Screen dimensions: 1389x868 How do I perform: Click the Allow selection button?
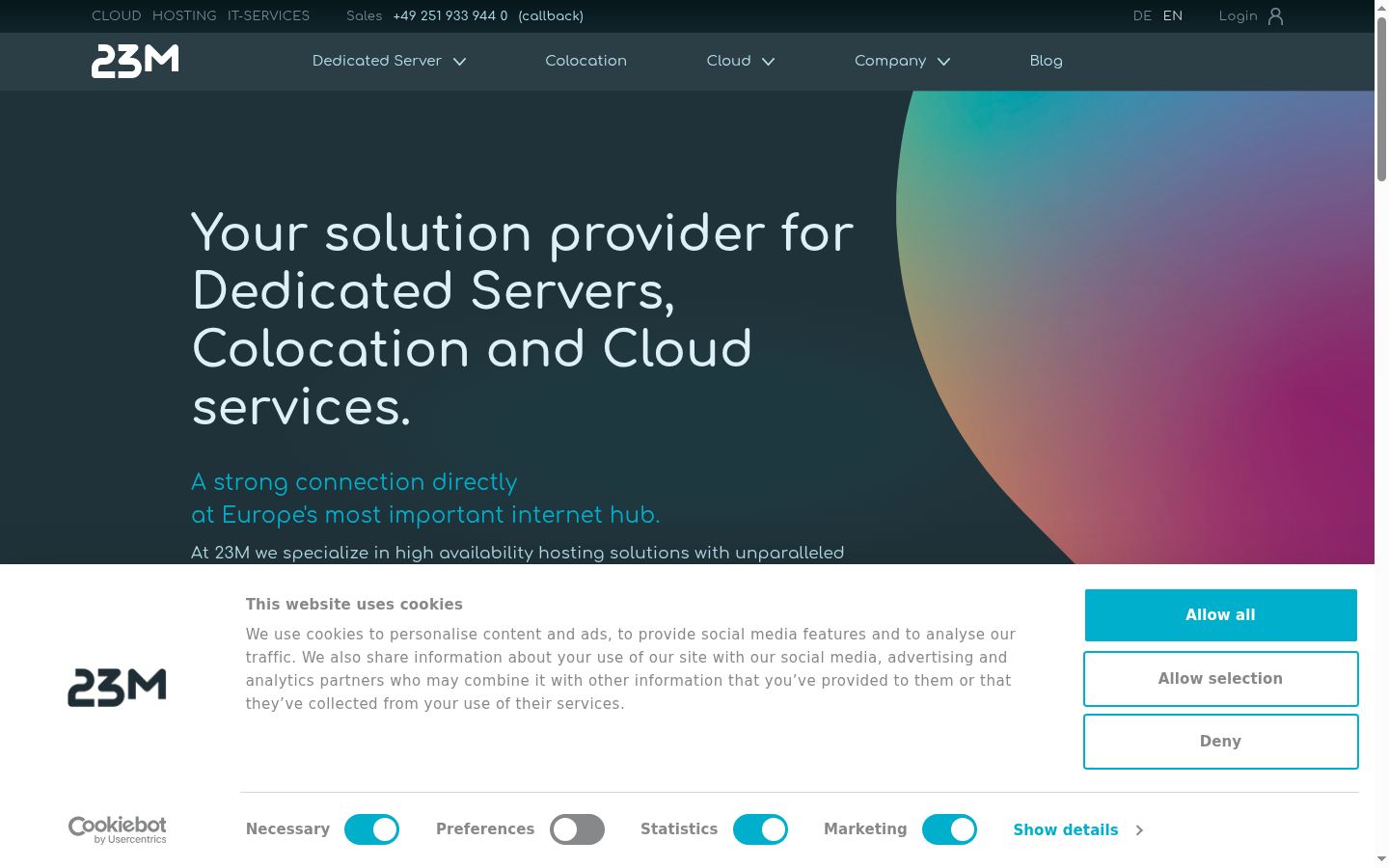[1220, 679]
